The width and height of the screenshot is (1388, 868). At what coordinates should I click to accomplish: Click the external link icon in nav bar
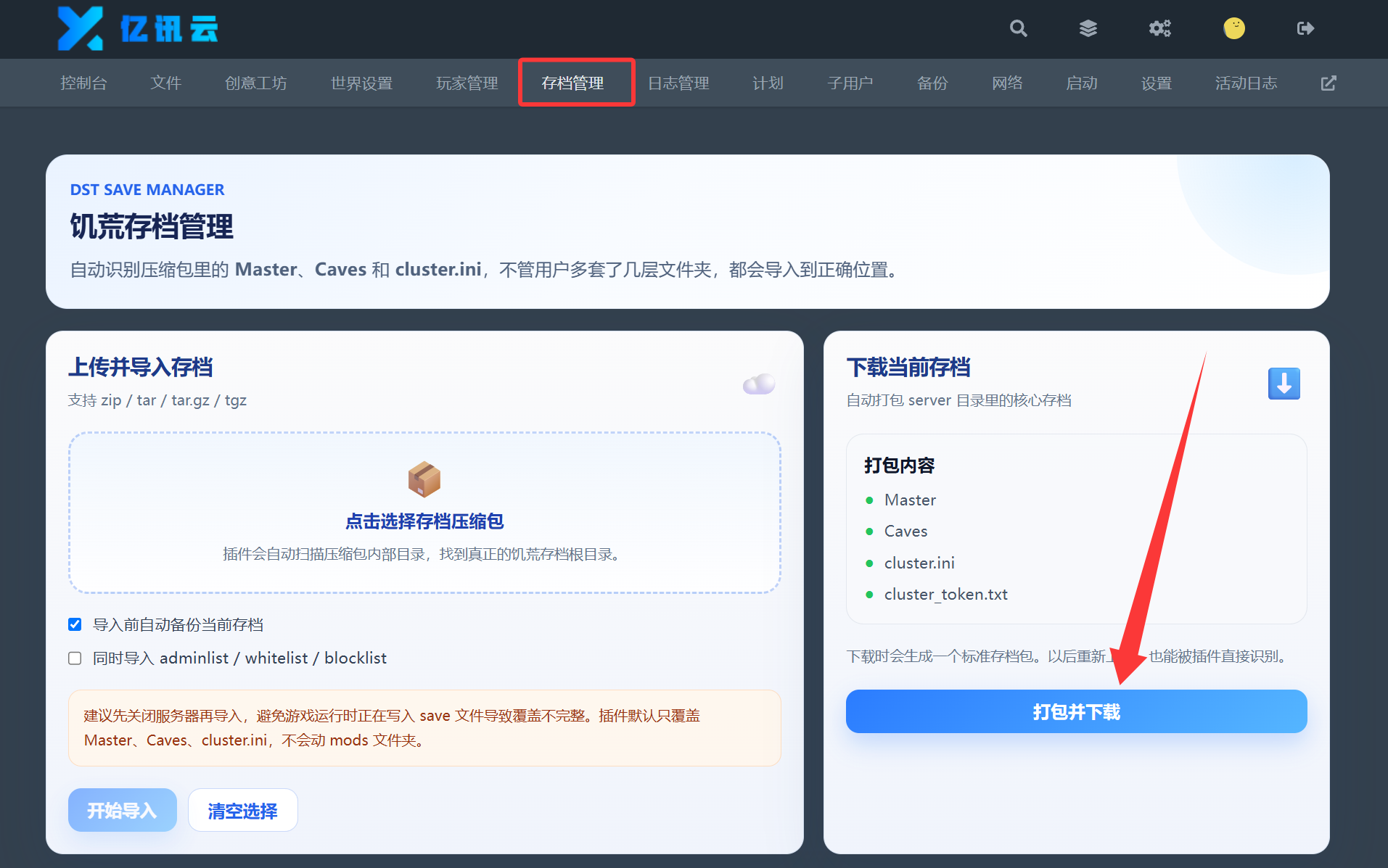pyautogui.click(x=1328, y=83)
